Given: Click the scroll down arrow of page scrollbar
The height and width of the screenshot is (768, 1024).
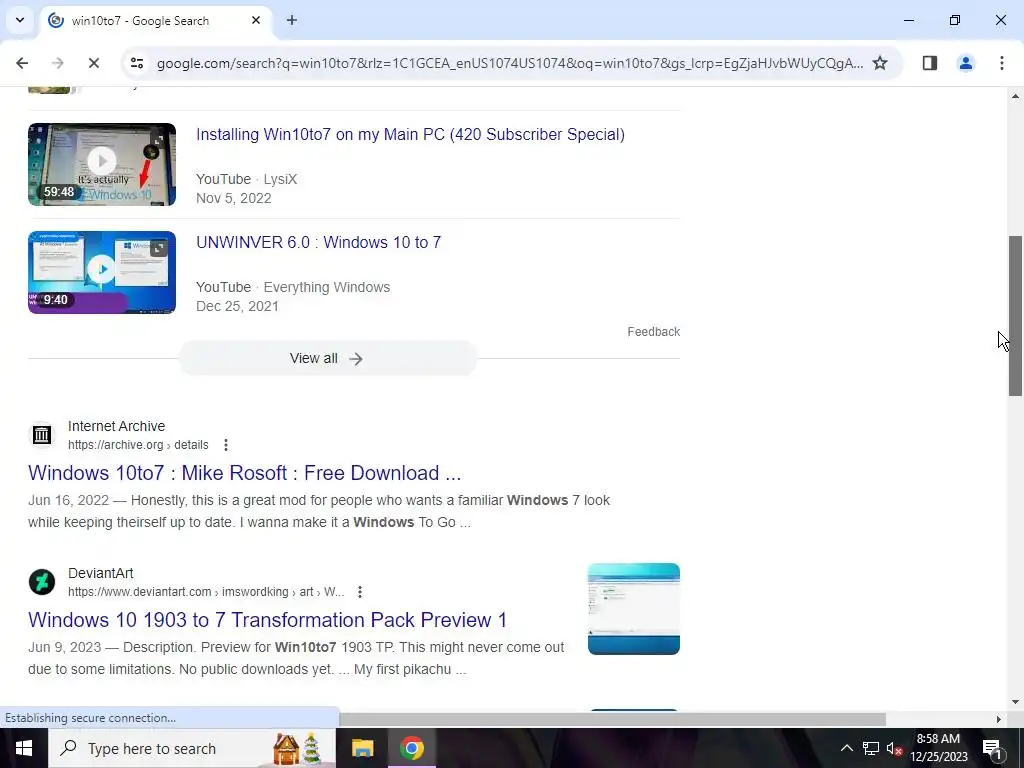Looking at the screenshot, I should point(1015,702).
